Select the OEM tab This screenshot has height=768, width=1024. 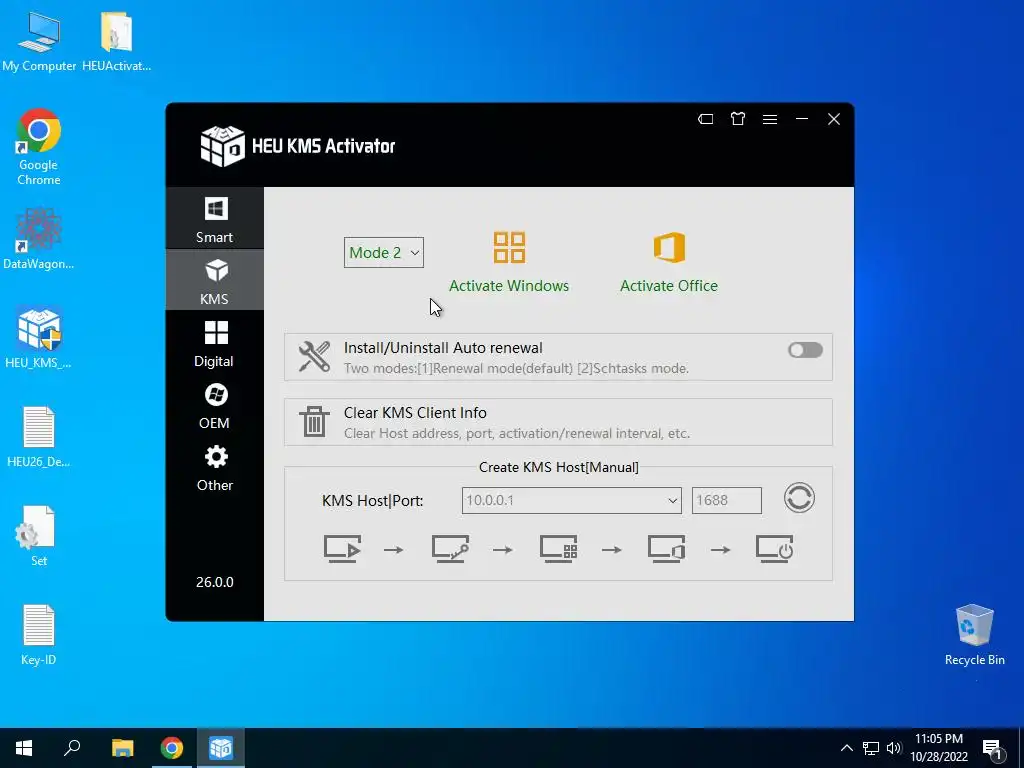[x=215, y=406]
